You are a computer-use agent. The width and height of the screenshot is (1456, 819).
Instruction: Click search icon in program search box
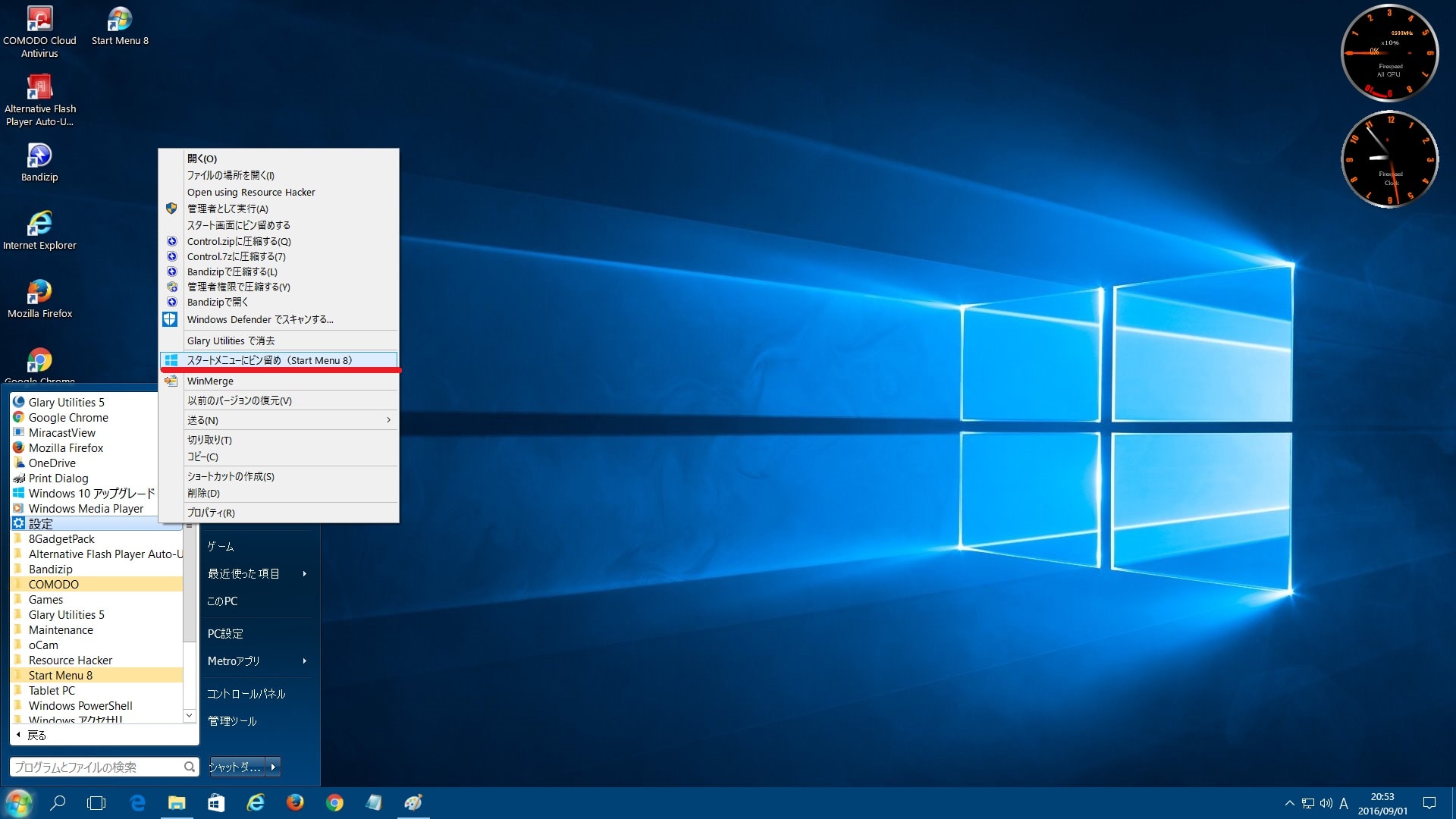tap(189, 767)
